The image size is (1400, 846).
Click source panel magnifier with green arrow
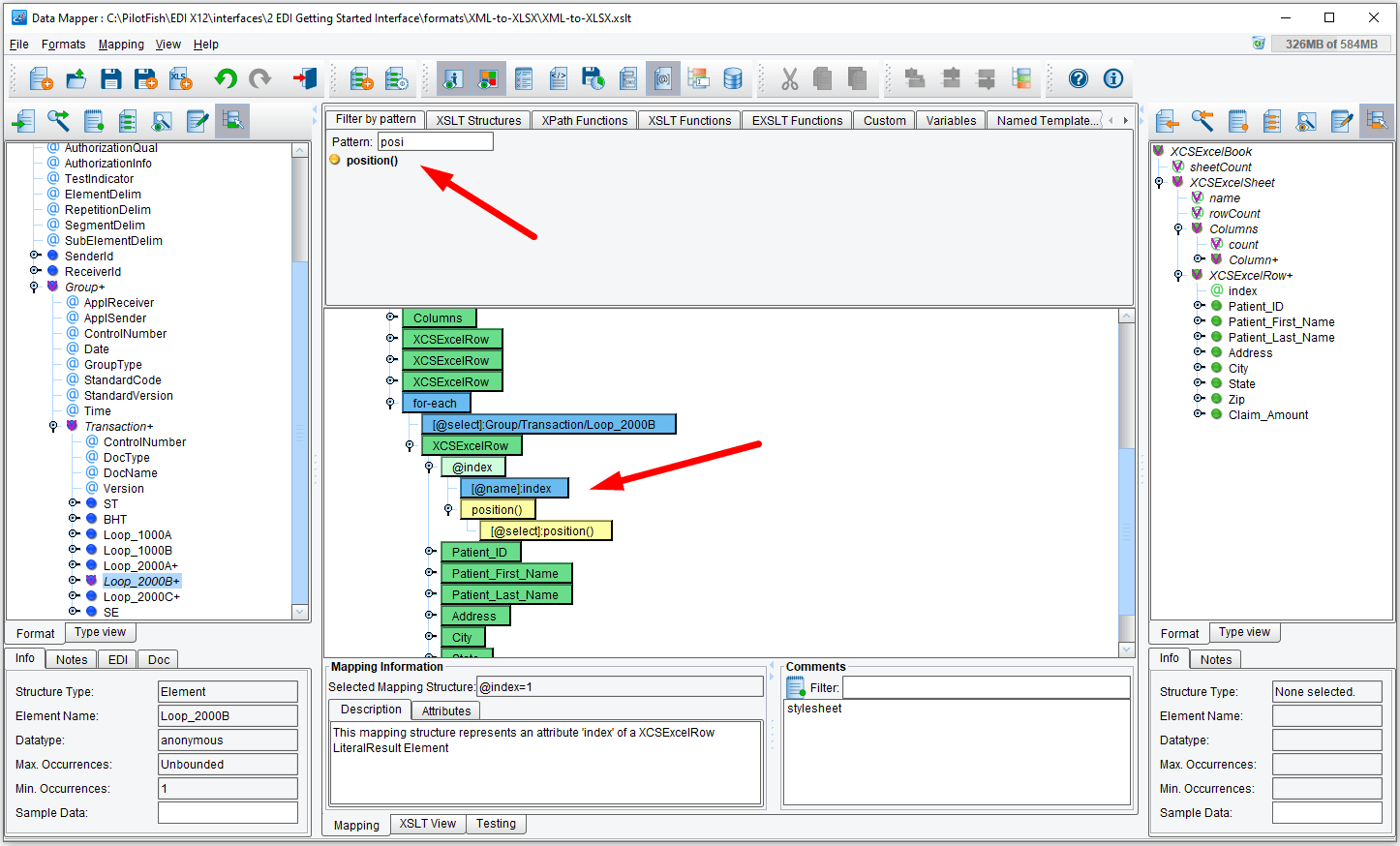(x=59, y=121)
